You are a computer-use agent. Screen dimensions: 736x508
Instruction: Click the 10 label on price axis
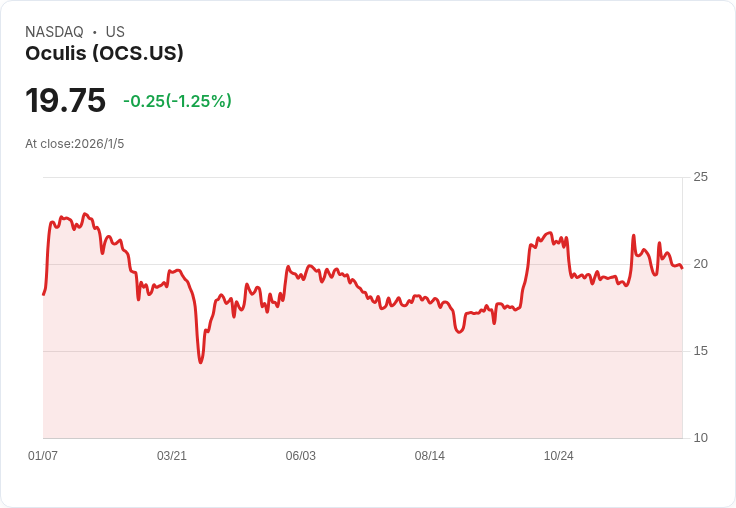[700, 438]
